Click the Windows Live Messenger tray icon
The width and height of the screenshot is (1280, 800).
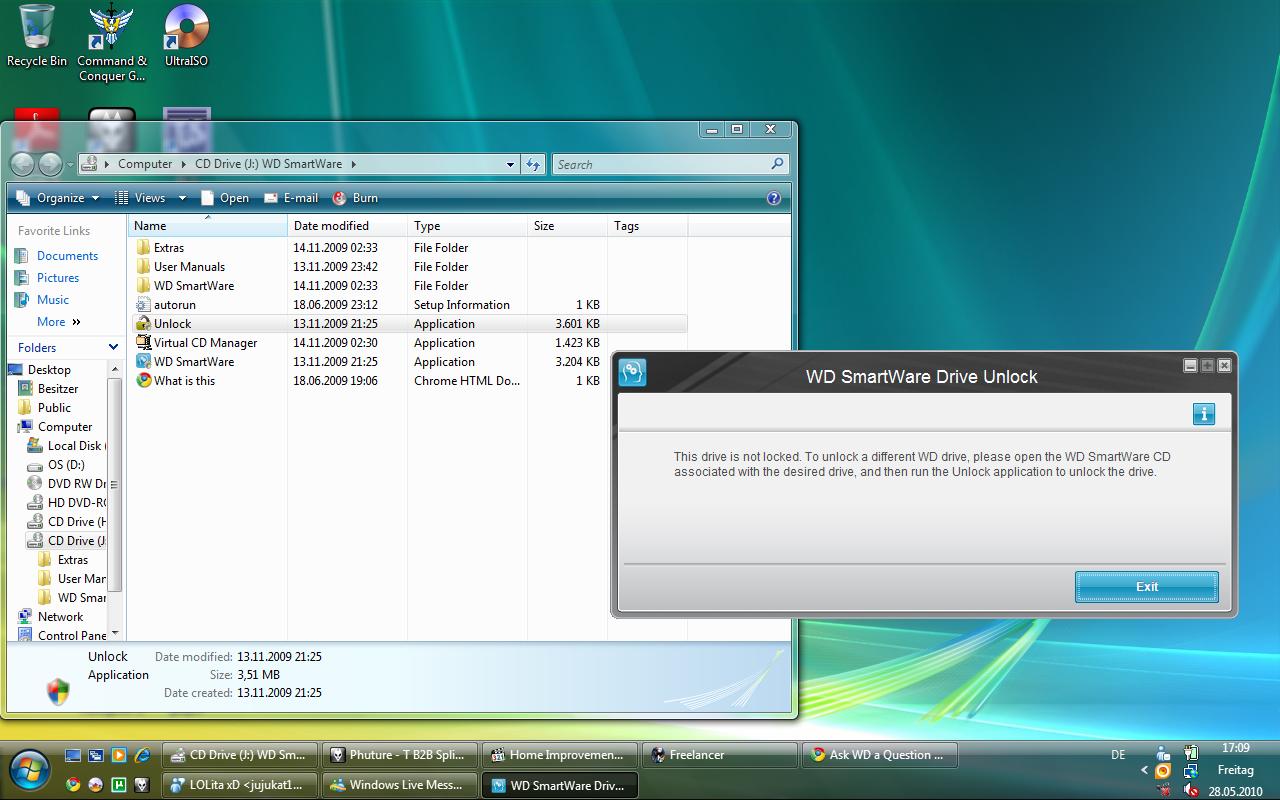tap(1162, 753)
